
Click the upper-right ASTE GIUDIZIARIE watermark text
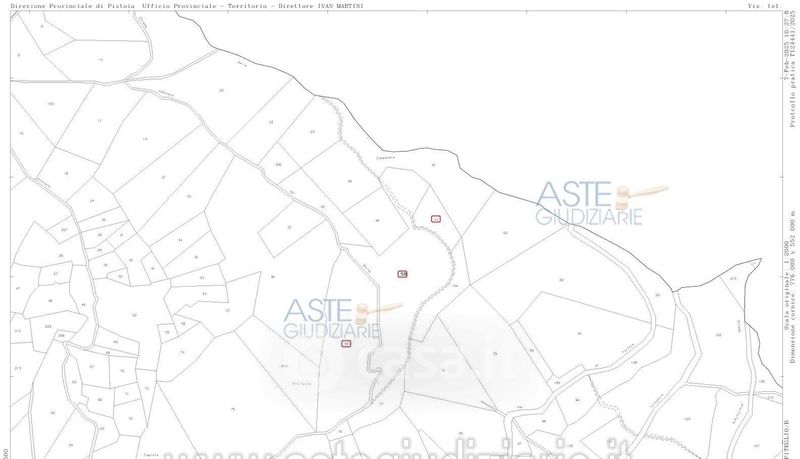click(x=588, y=204)
